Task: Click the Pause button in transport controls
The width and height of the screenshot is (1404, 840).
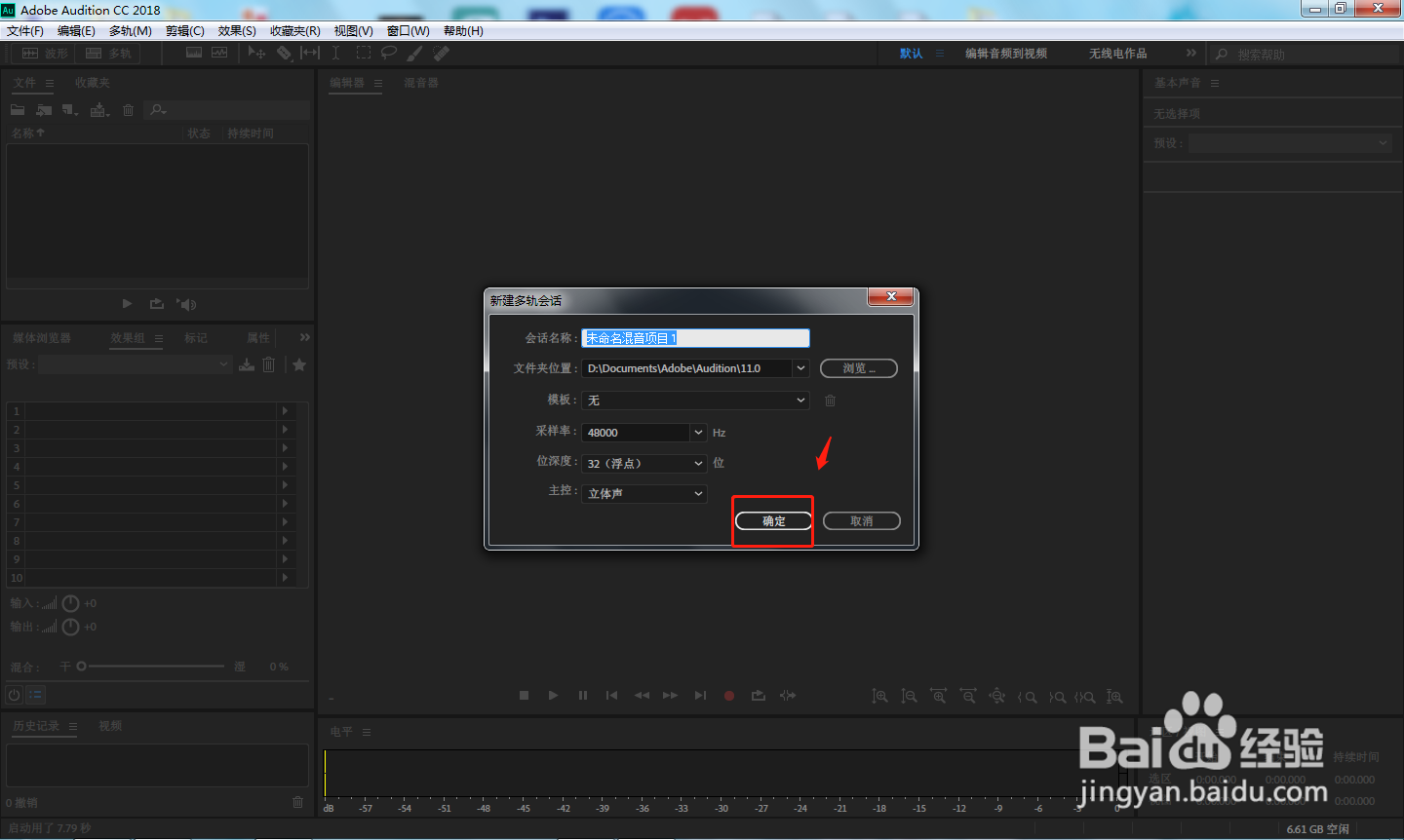Action: click(583, 696)
